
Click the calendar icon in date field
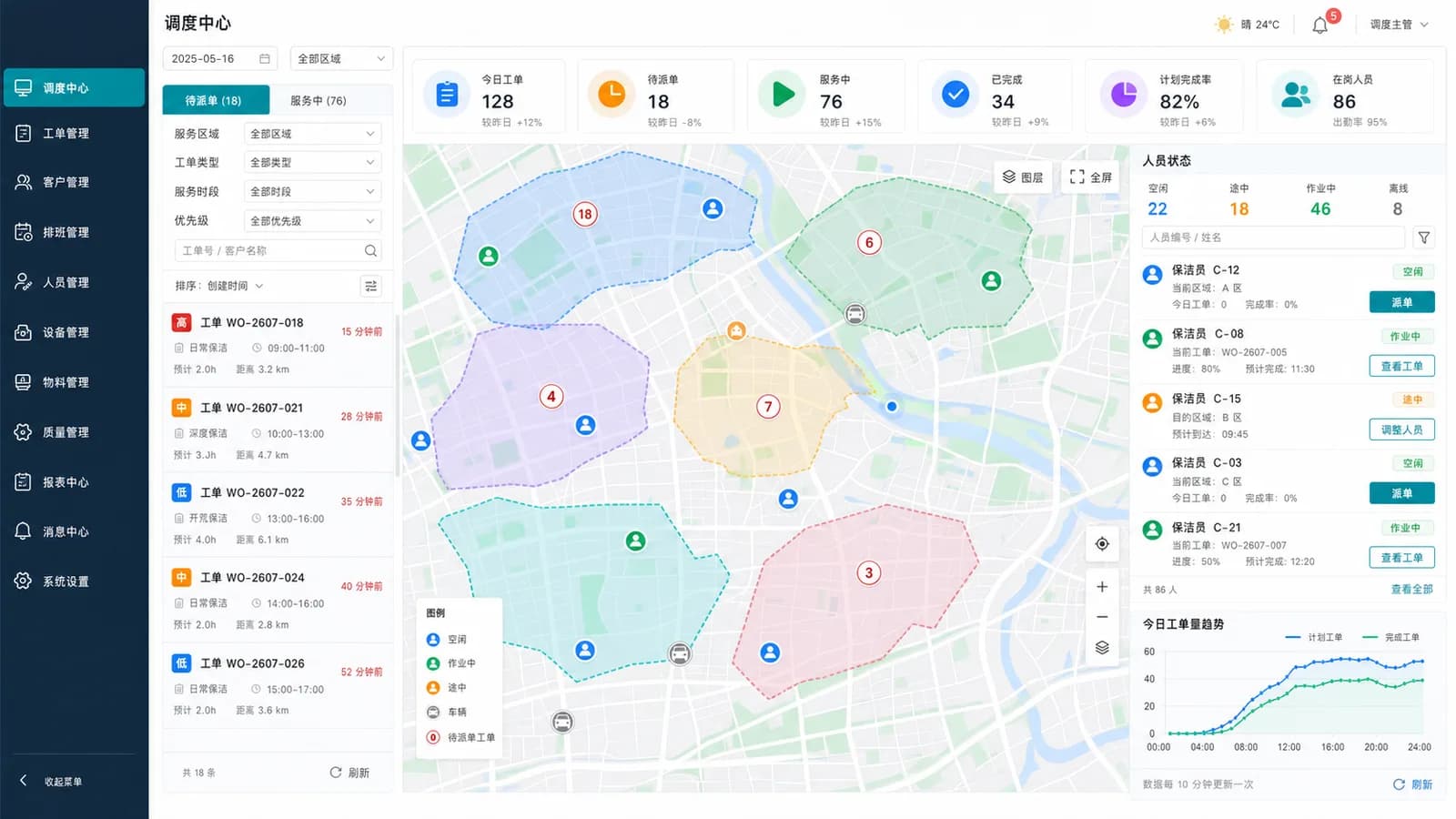pyautogui.click(x=265, y=58)
